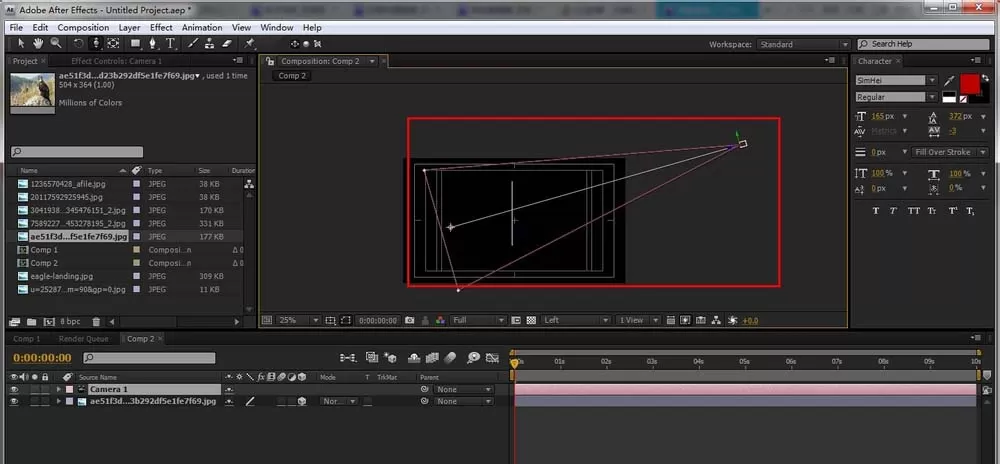Viewport: 1000px width, 464px height.
Task: Select the Zoom magnifier tool
Action: tap(56, 43)
